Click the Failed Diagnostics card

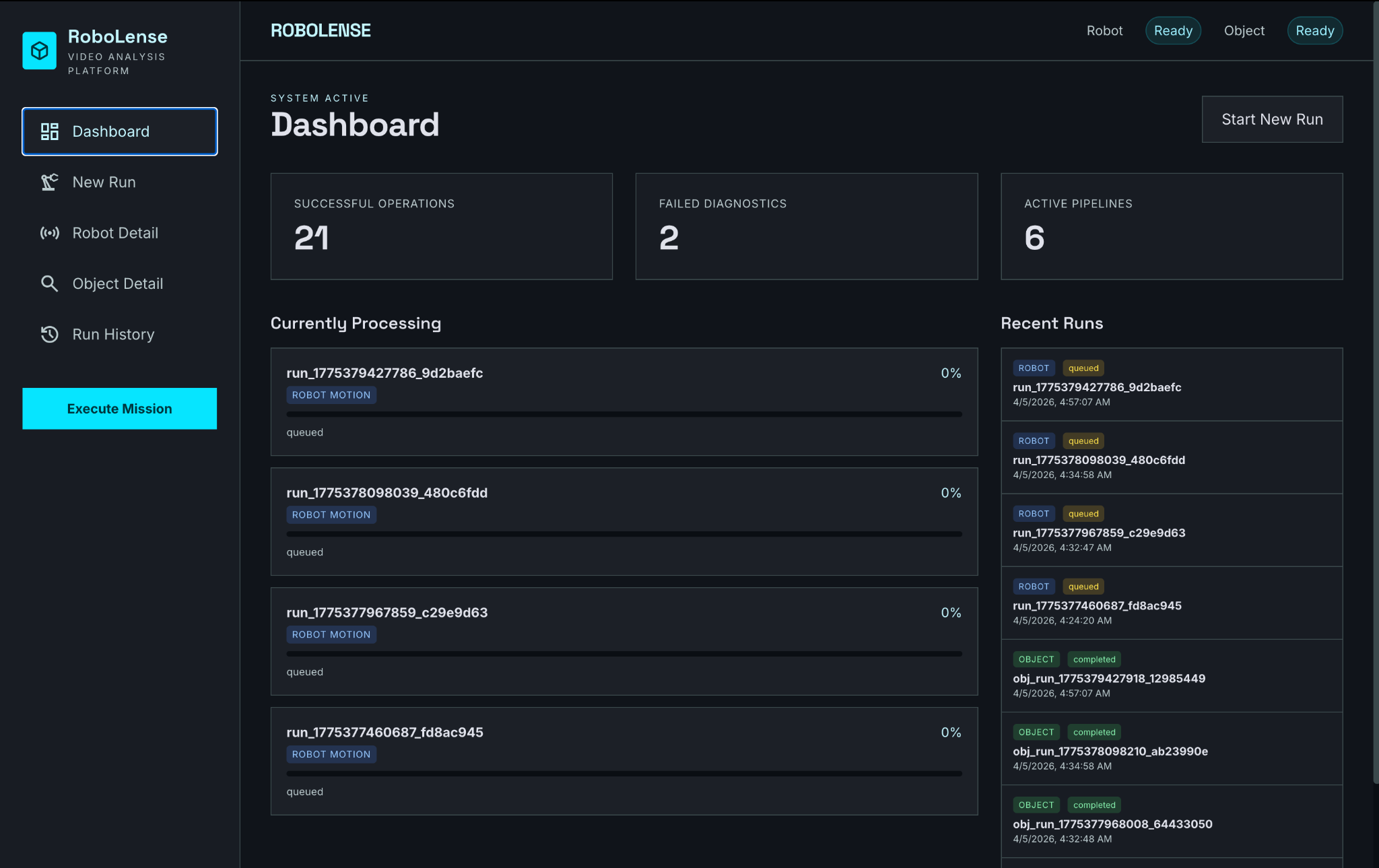point(806,226)
